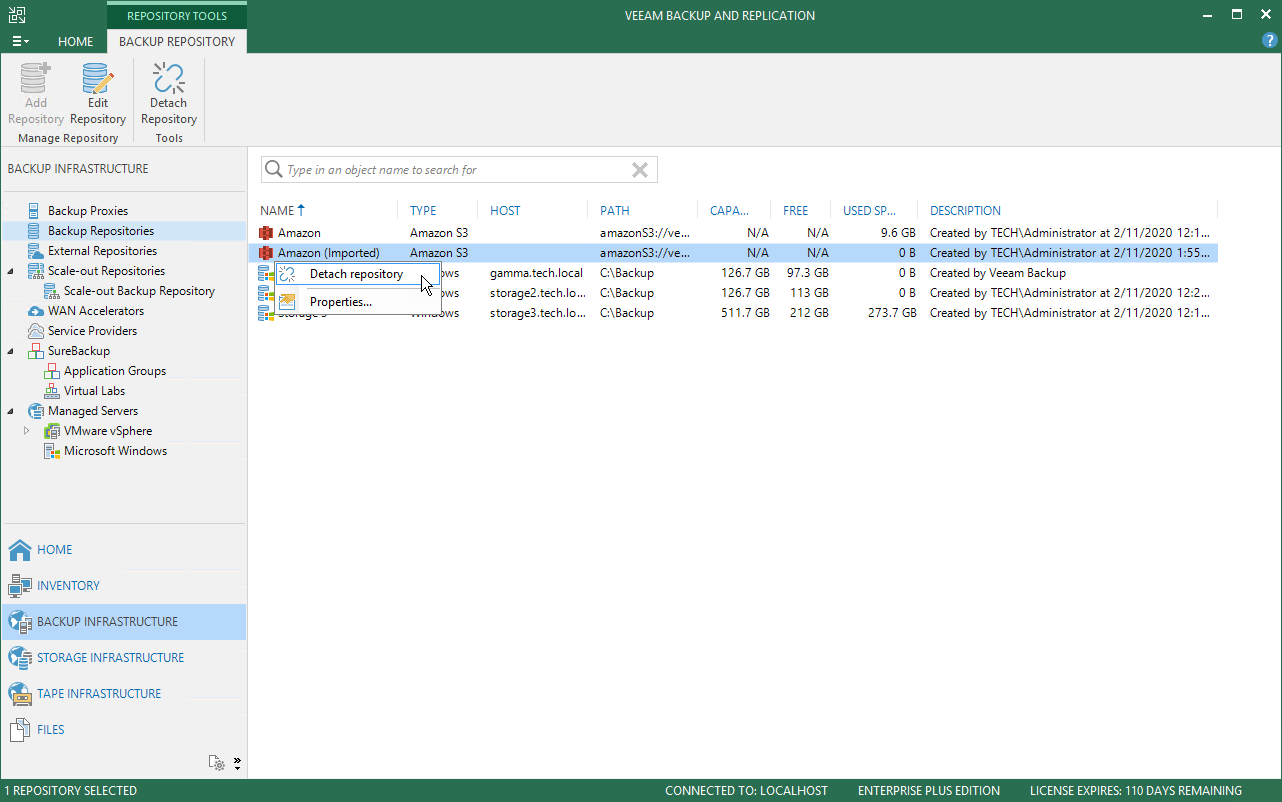This screenshot has height=802, width=1282.
Task: Click the gamma.tech.local host cell
Action: coord(536,273)
